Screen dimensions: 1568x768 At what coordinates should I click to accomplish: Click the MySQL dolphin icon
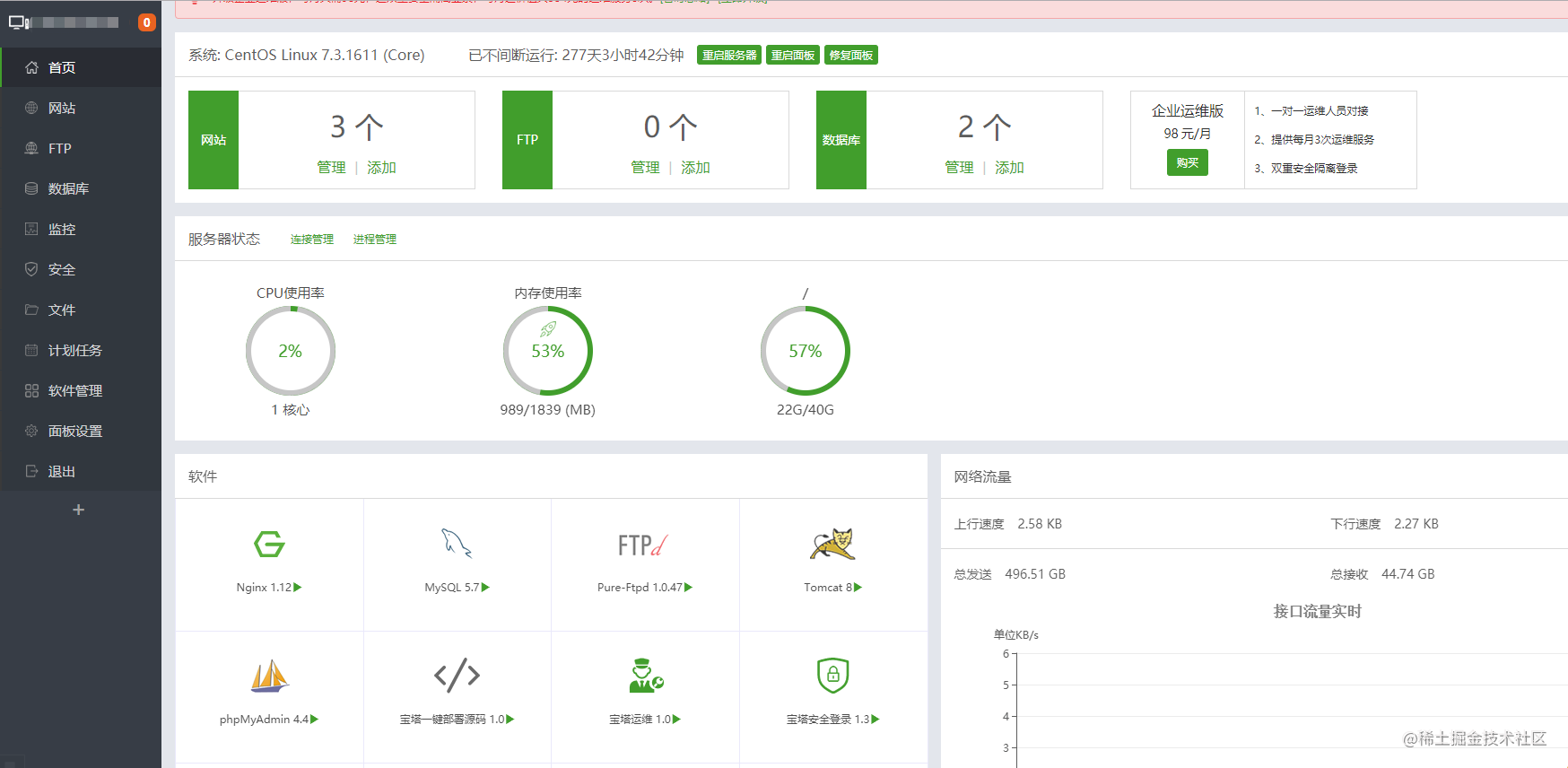click(x=457, y=544)
